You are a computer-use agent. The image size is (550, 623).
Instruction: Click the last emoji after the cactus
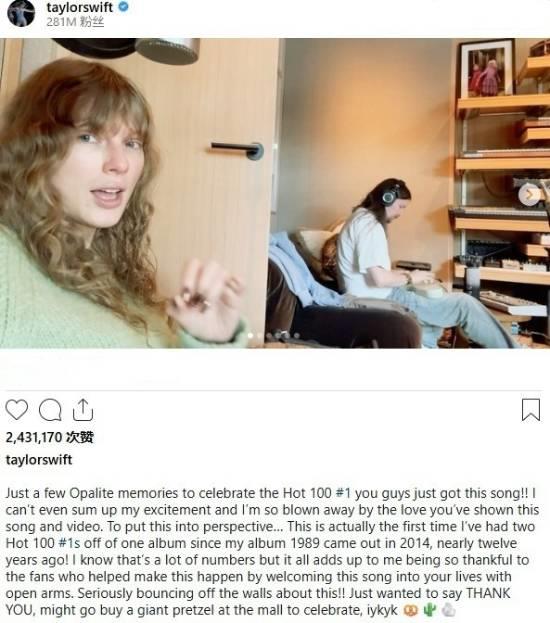448,610
